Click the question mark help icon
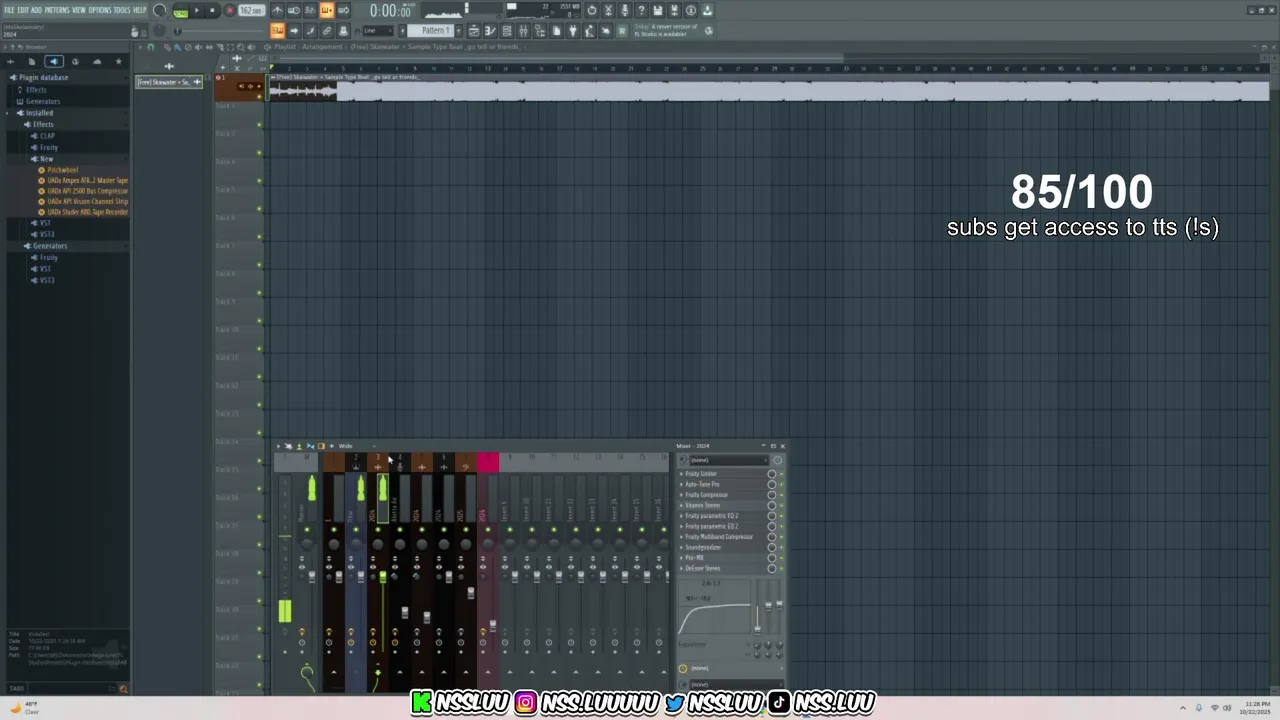Screen dimensions: 1280x720 tap(641, 11)
